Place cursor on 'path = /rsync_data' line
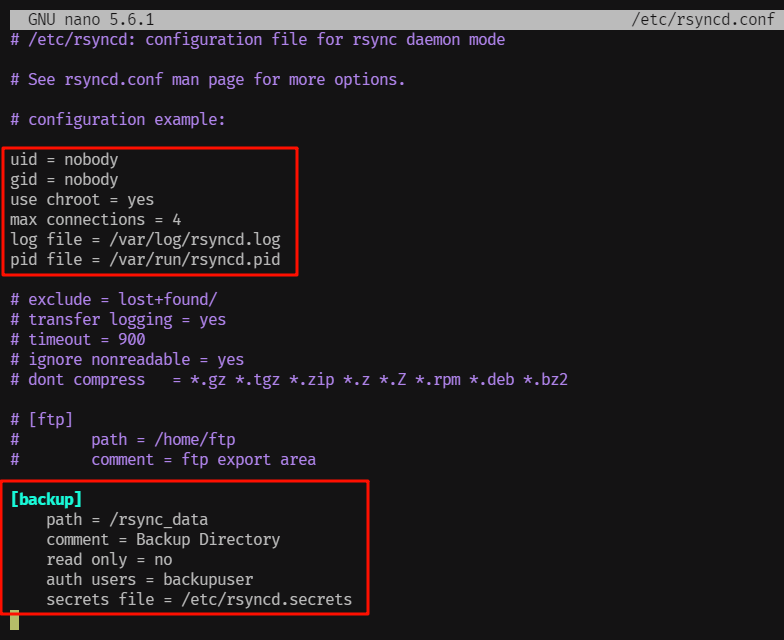 127,520
